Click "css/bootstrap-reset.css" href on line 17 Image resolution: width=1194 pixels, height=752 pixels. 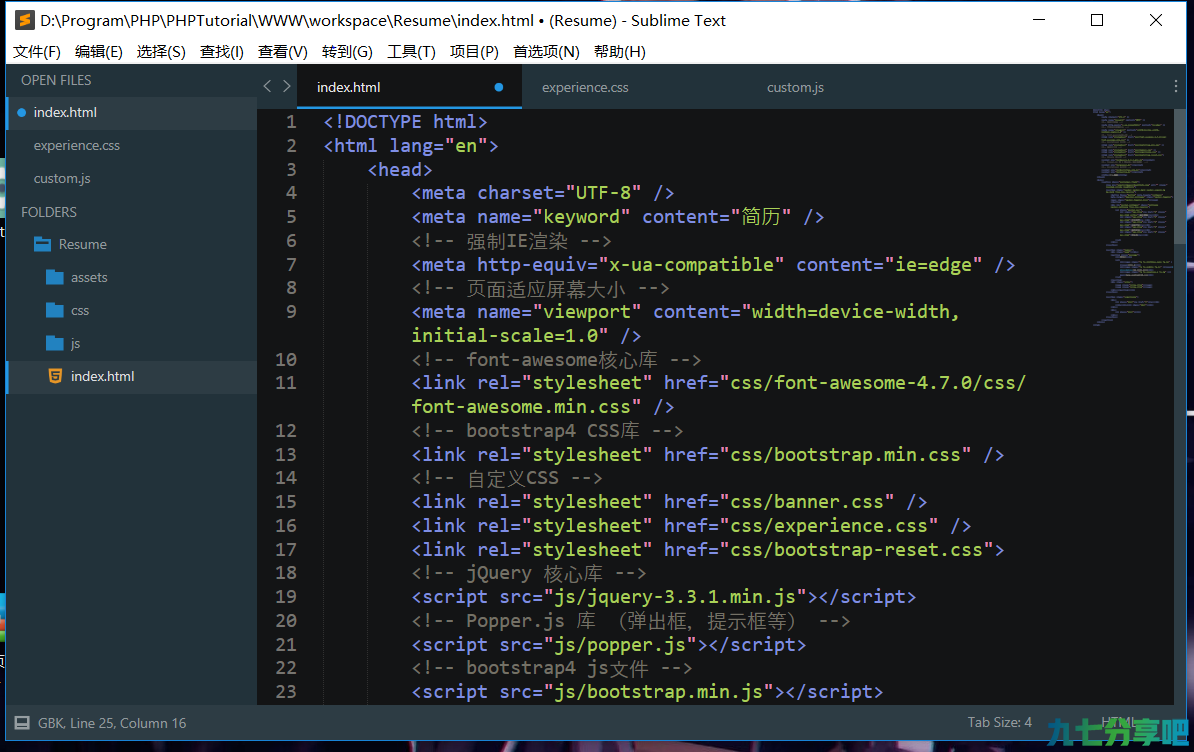coord(856,550)
